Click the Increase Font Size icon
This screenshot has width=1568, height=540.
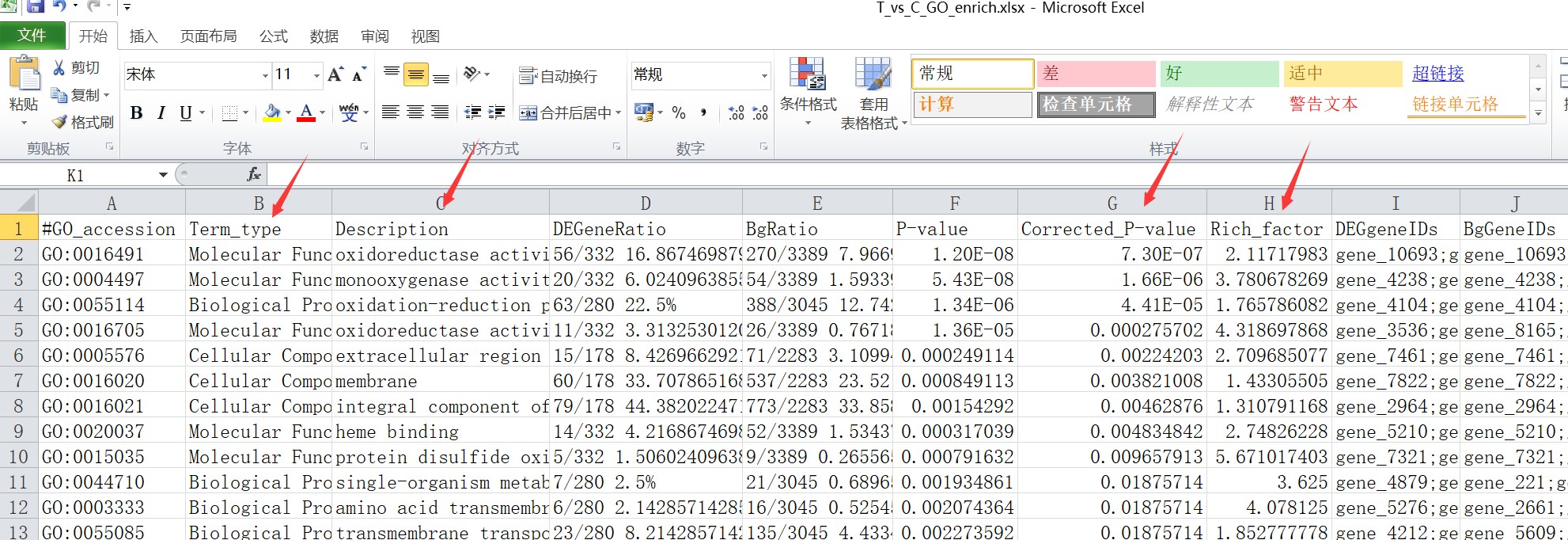[335, 74]
